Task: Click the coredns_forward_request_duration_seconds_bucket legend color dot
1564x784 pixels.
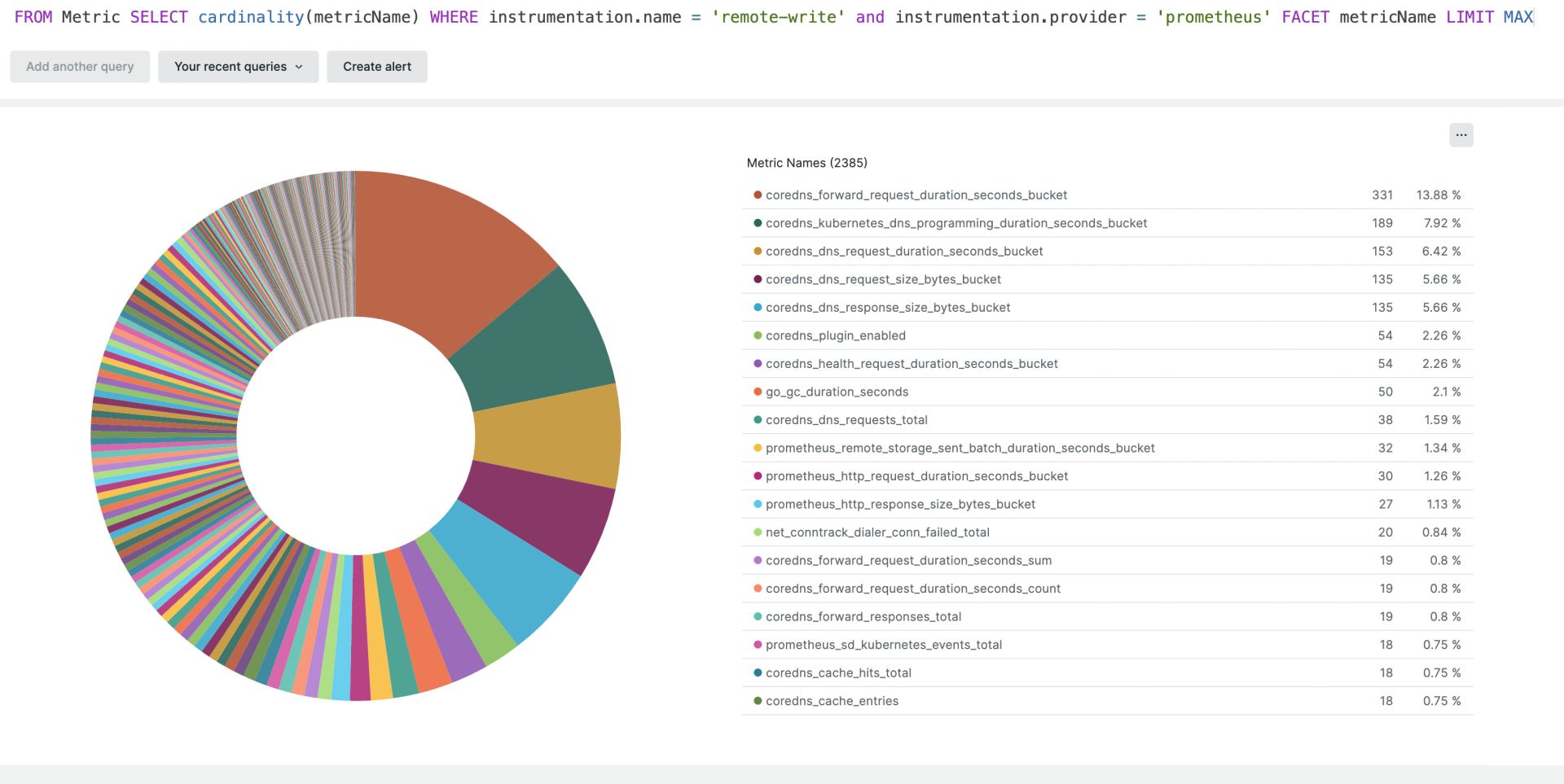Action: (x=756, y=195)
